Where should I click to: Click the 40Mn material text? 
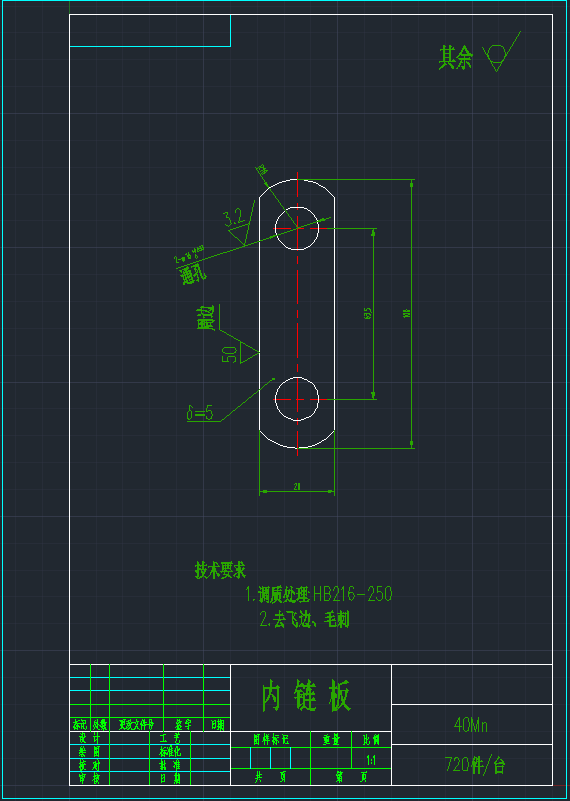point(471,725)
